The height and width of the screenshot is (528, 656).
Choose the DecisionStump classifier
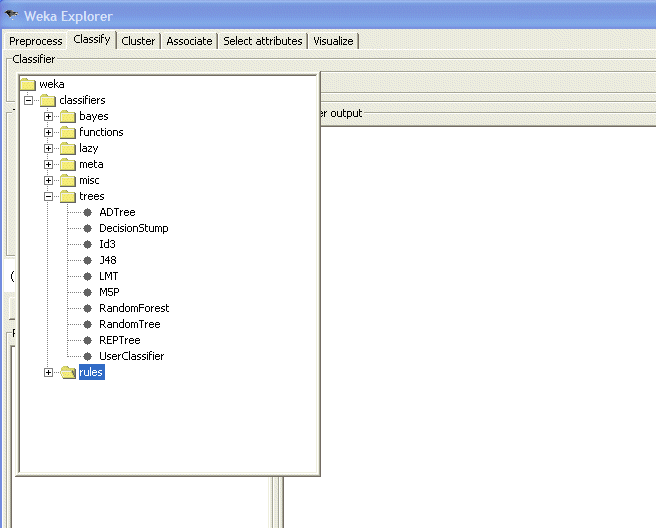[133, 228]
